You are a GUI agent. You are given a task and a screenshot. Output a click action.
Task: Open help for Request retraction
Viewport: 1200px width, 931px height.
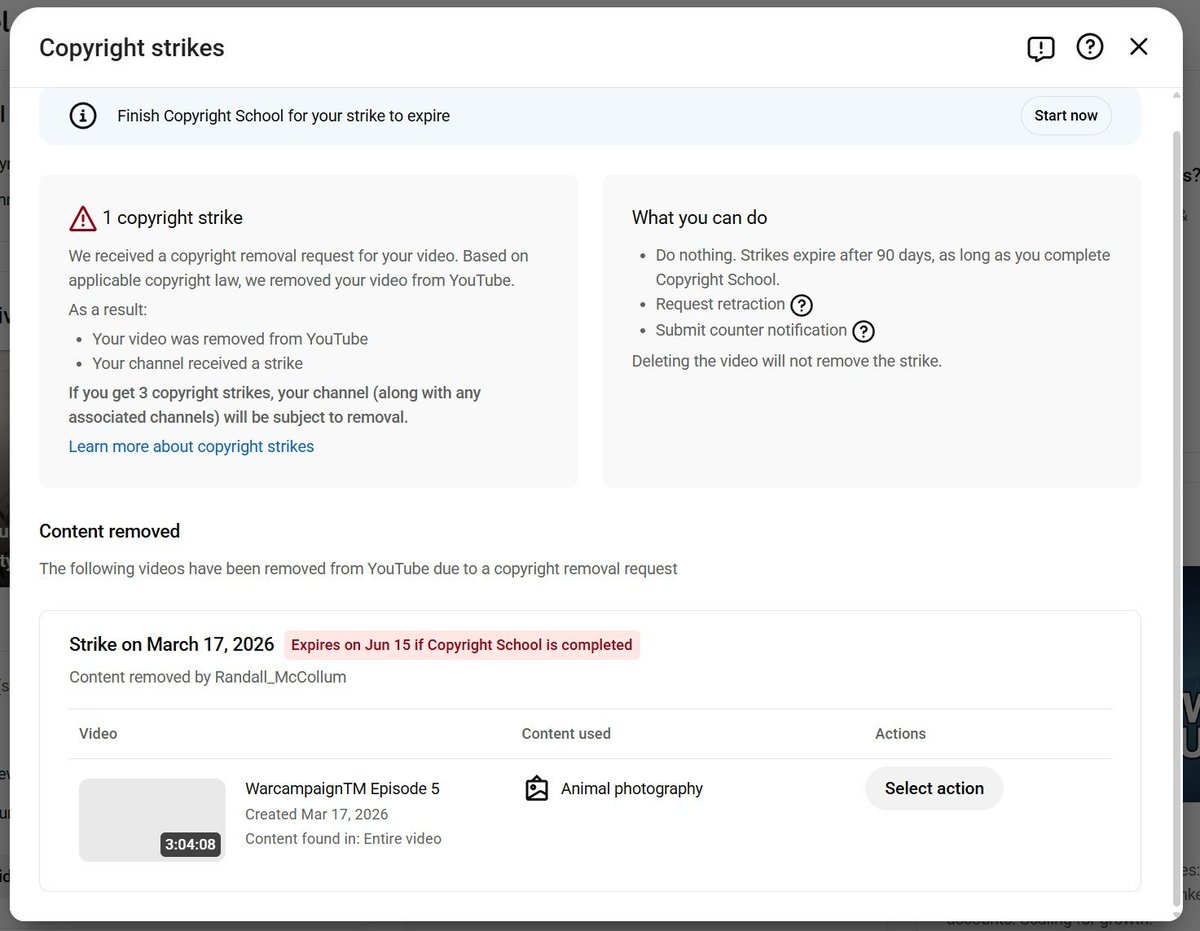(801, 305)
